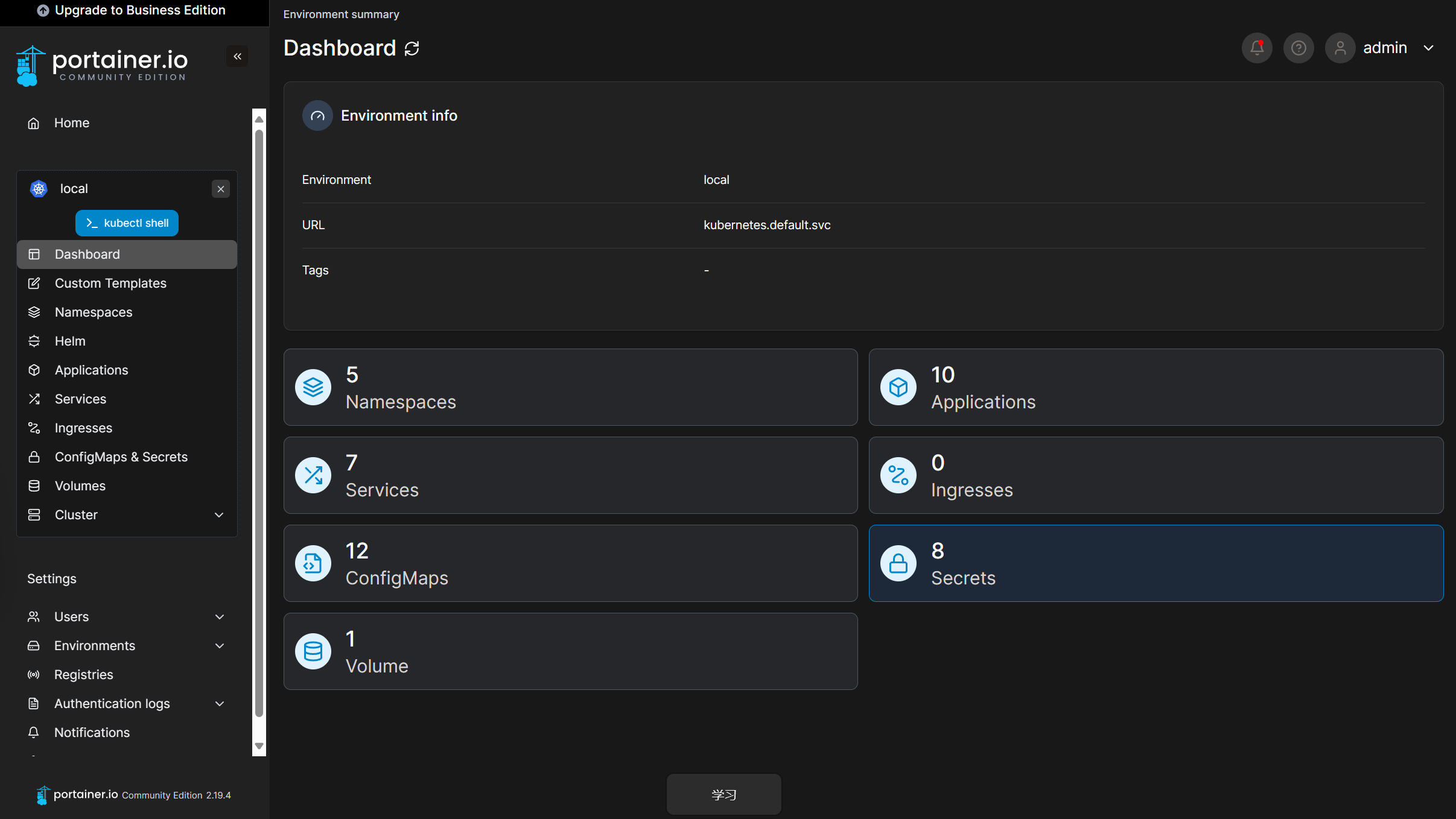Click the Services shuffle icon tile
The image size is (1456, 819).
tap(313, 475)
